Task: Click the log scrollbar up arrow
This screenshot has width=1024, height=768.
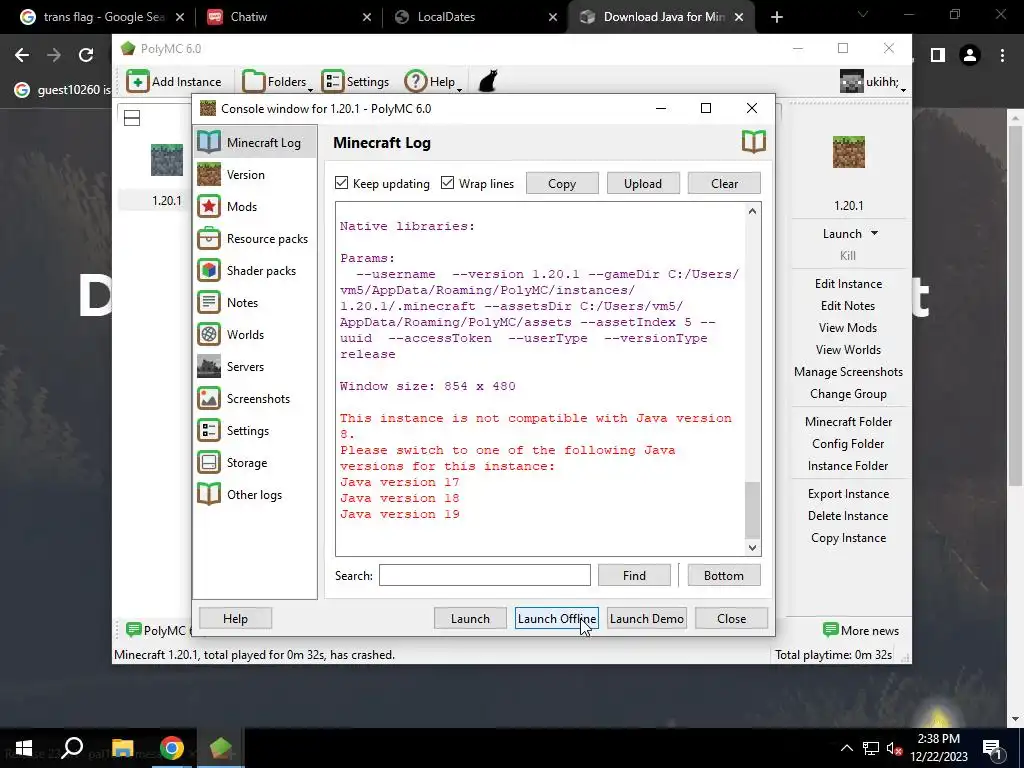Action: coord(752,211)
